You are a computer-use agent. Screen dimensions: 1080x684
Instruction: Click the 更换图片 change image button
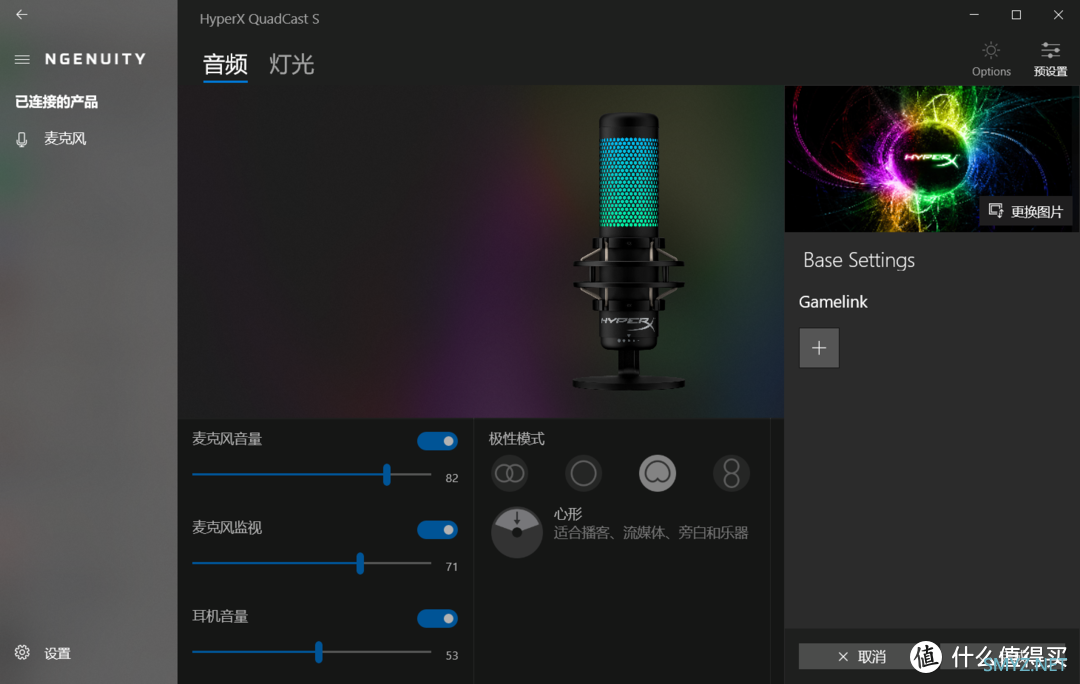coord(1026,211)
